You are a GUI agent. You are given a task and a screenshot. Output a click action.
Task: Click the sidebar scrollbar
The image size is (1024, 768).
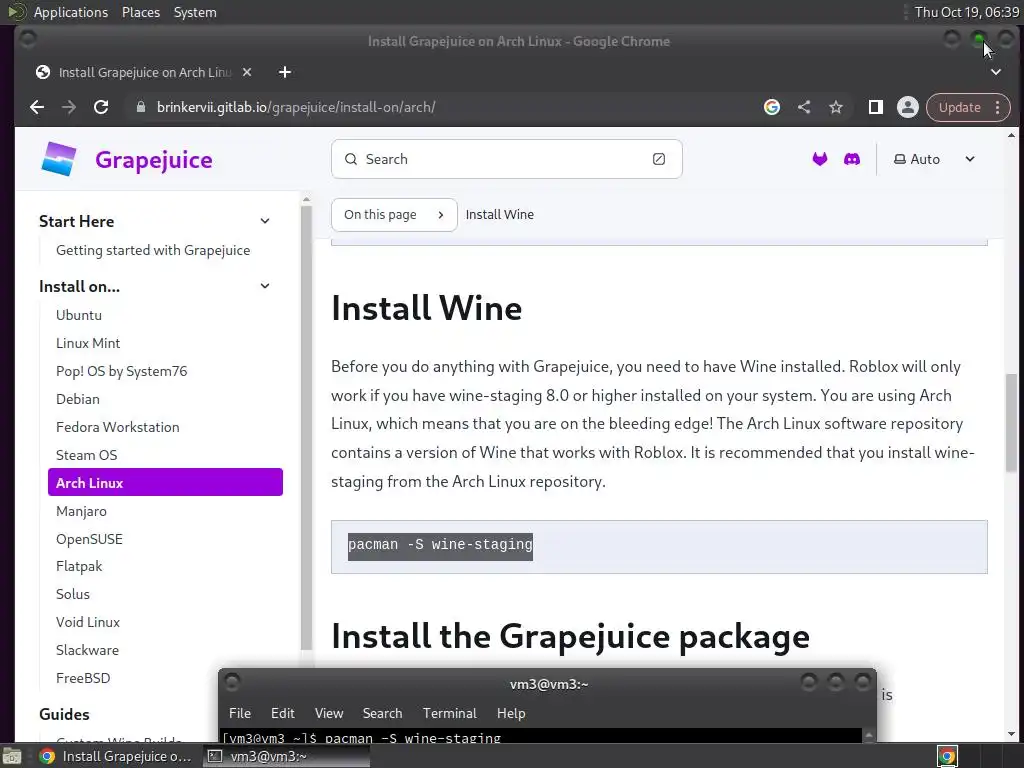(x=306, y=428)
